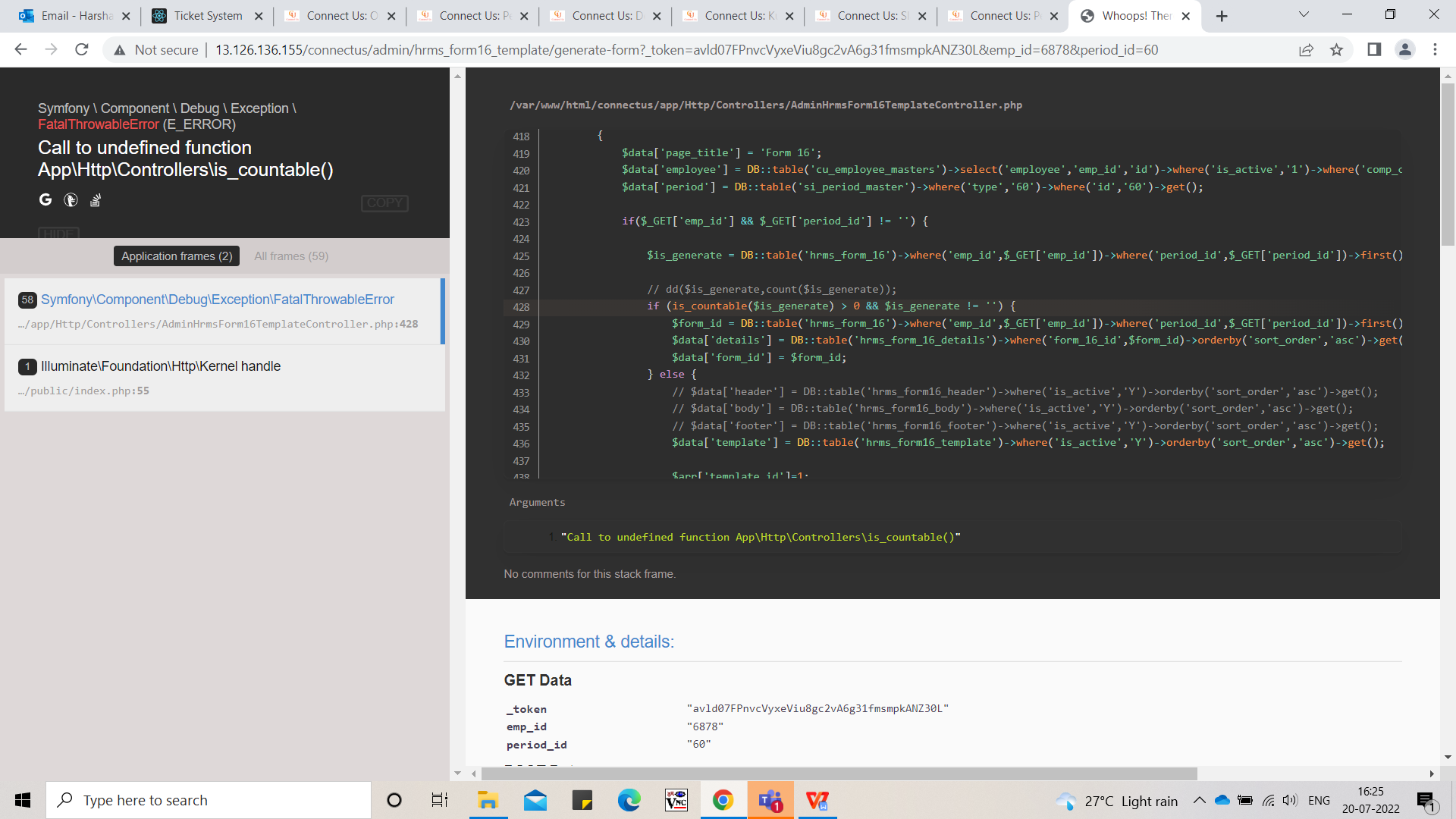Copy the exception message
Screen dimensions: 1456x819
click(384, 202)
